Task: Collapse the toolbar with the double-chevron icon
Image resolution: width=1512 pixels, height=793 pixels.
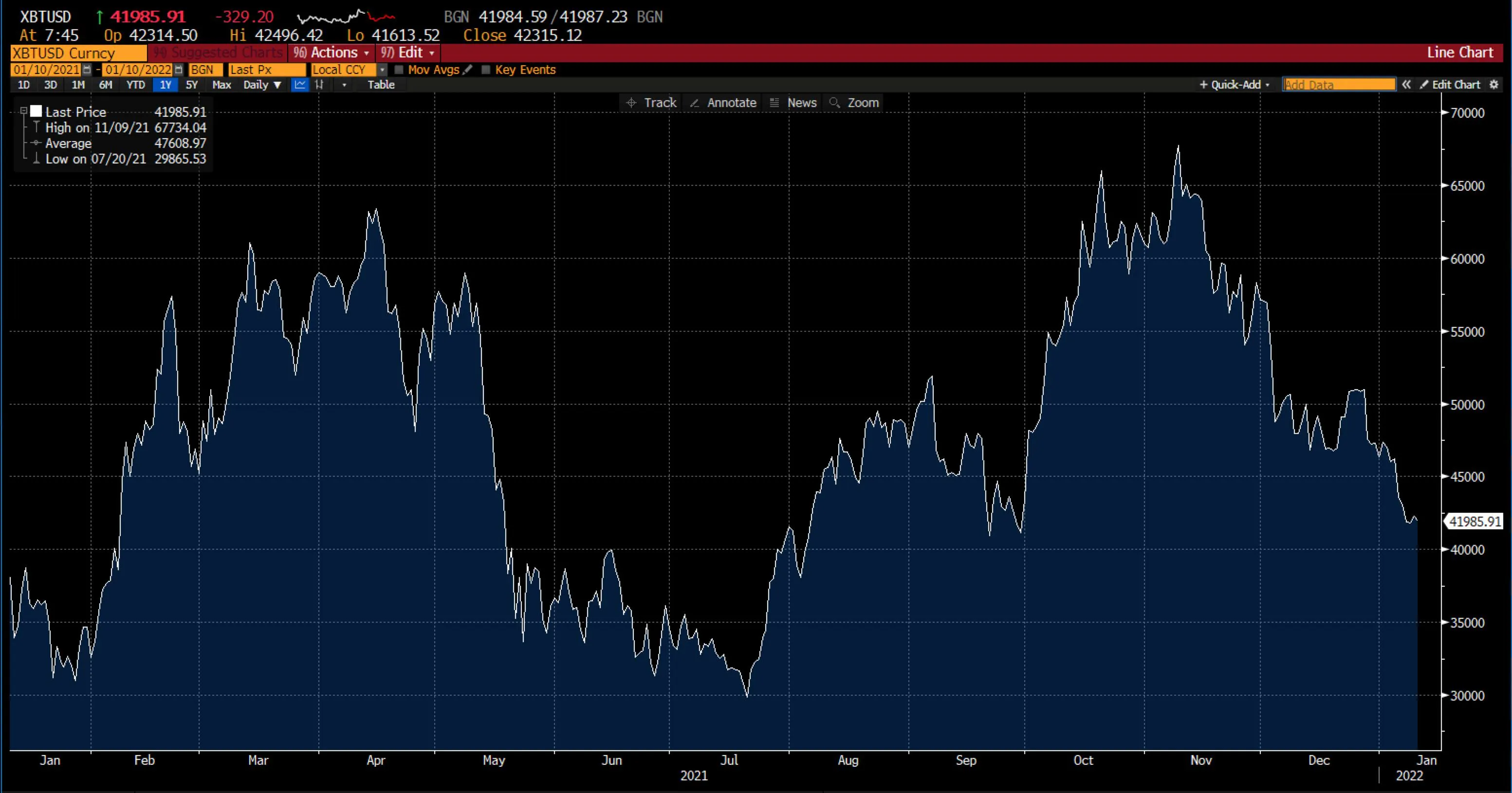Action: pos(1407,85)
